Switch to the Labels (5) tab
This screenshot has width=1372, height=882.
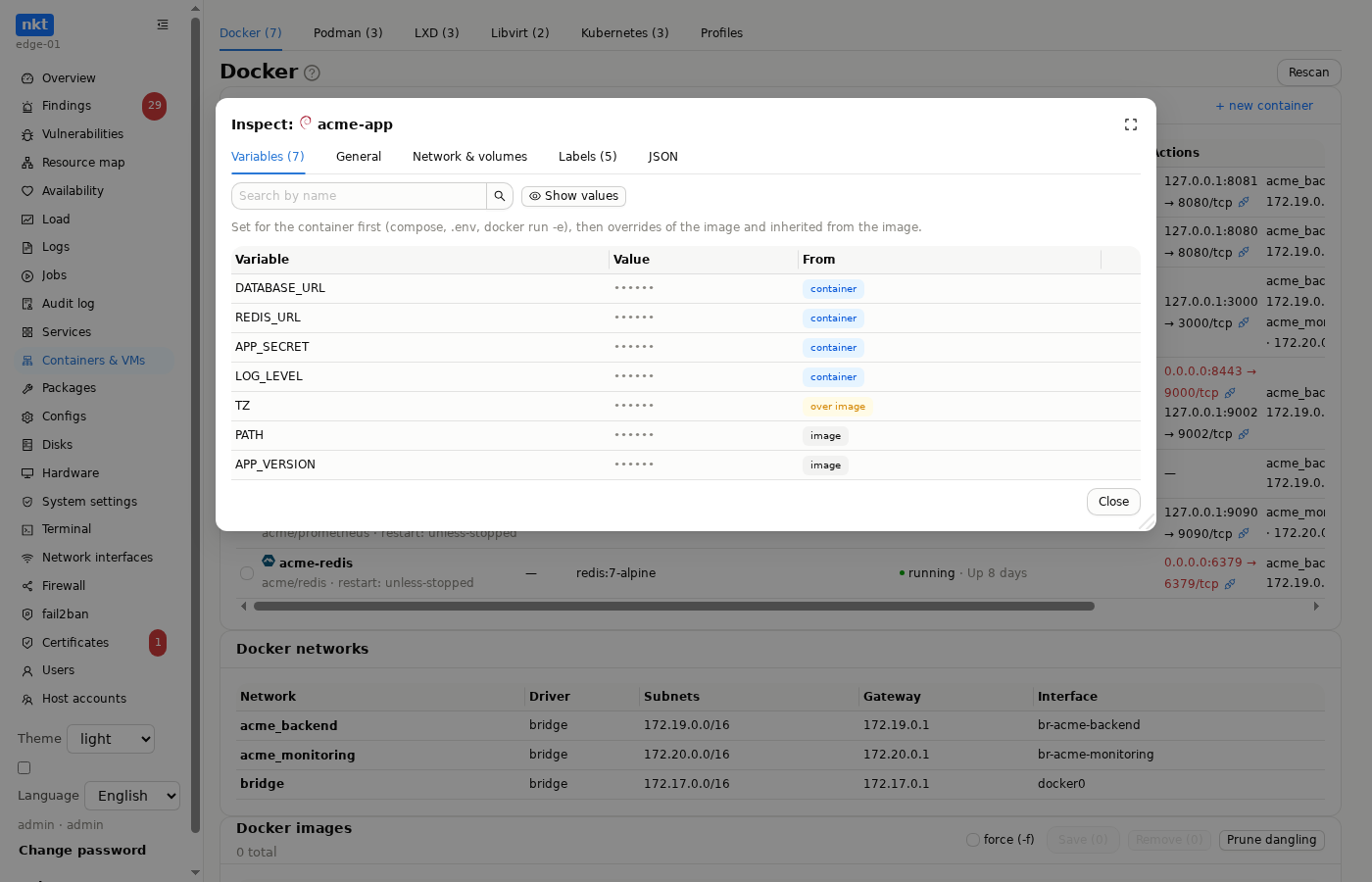point(588,157)
